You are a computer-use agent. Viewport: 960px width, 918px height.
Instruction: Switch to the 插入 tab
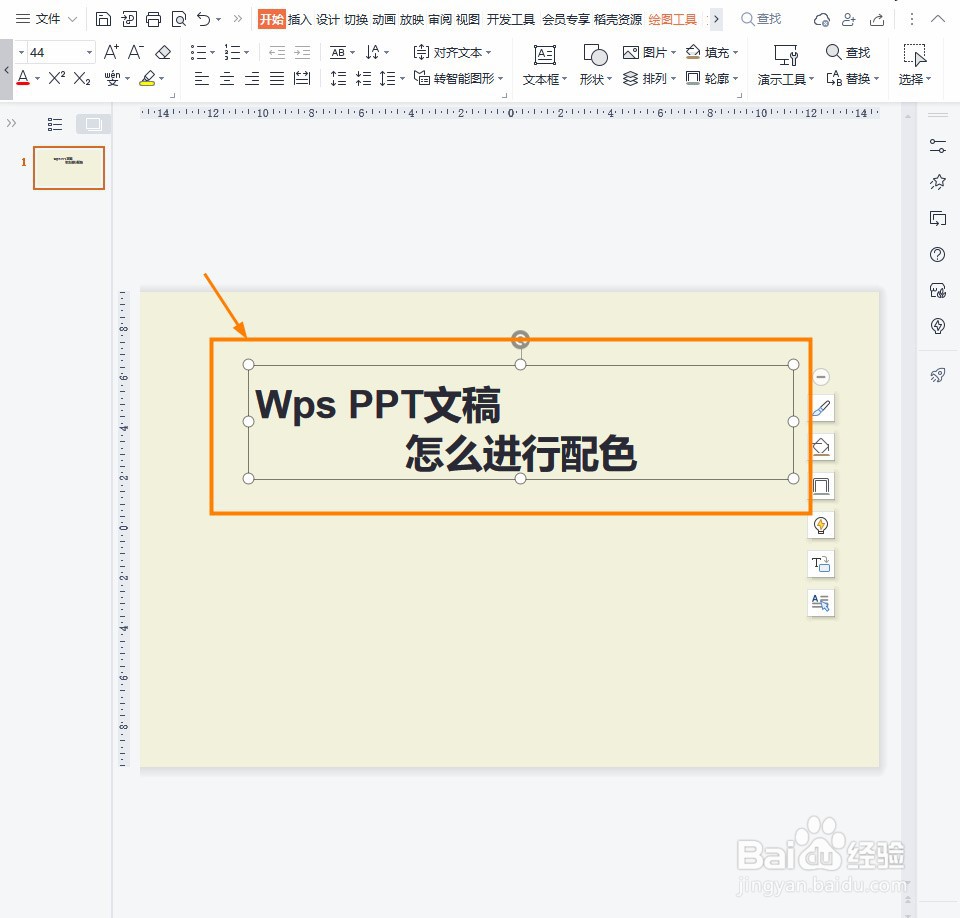point(300,20)
